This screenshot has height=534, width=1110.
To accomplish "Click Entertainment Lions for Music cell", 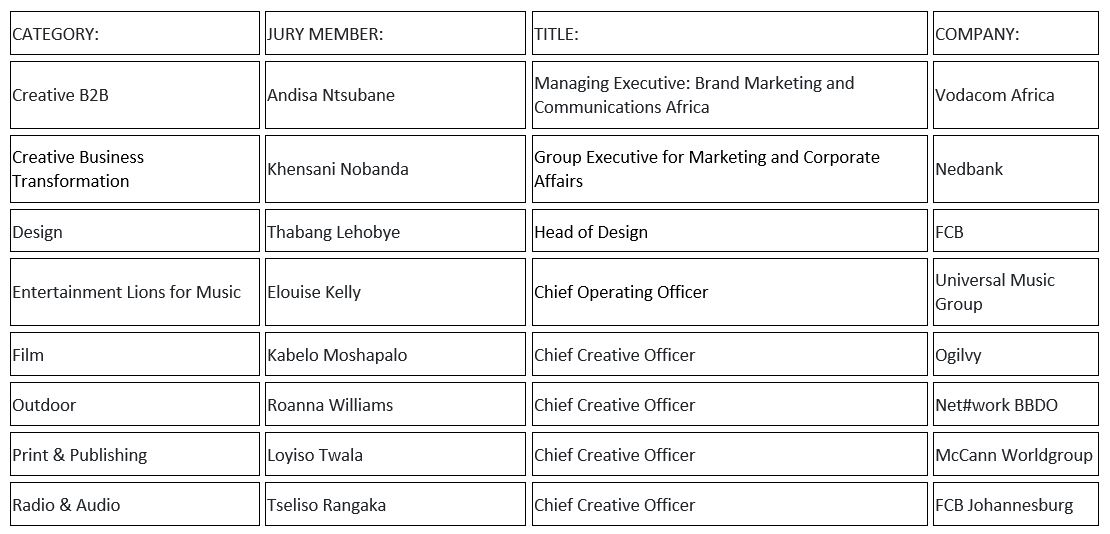I will (135, 292).
